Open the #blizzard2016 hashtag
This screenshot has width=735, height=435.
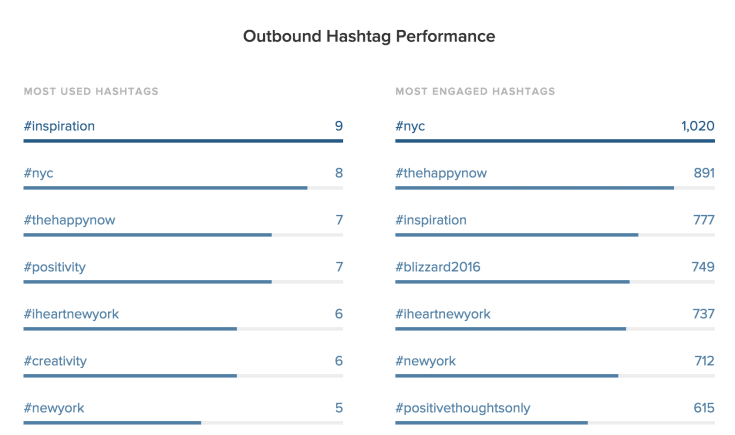[439, 267]
